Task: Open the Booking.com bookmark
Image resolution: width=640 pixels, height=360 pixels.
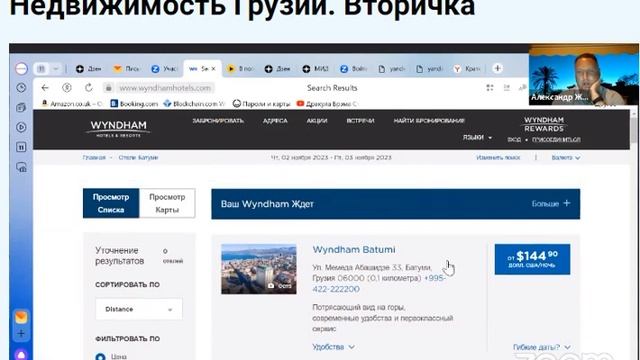Action: [134, 104]
